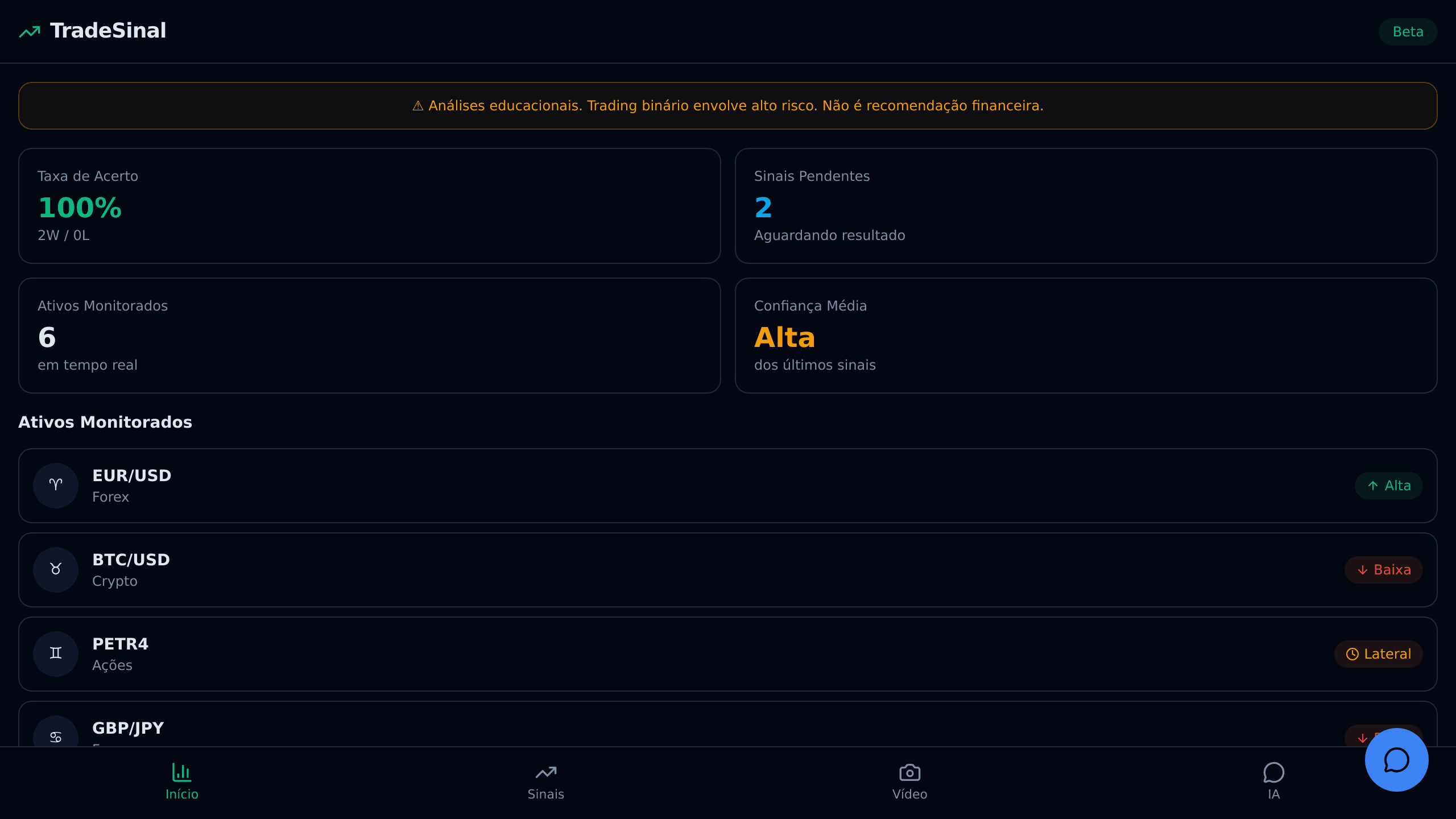This screenshot has height=819, width=1456.
Task: Click the up arrow icon in Alta badge
Action: pyautogui.click(x=1373, y=486)
